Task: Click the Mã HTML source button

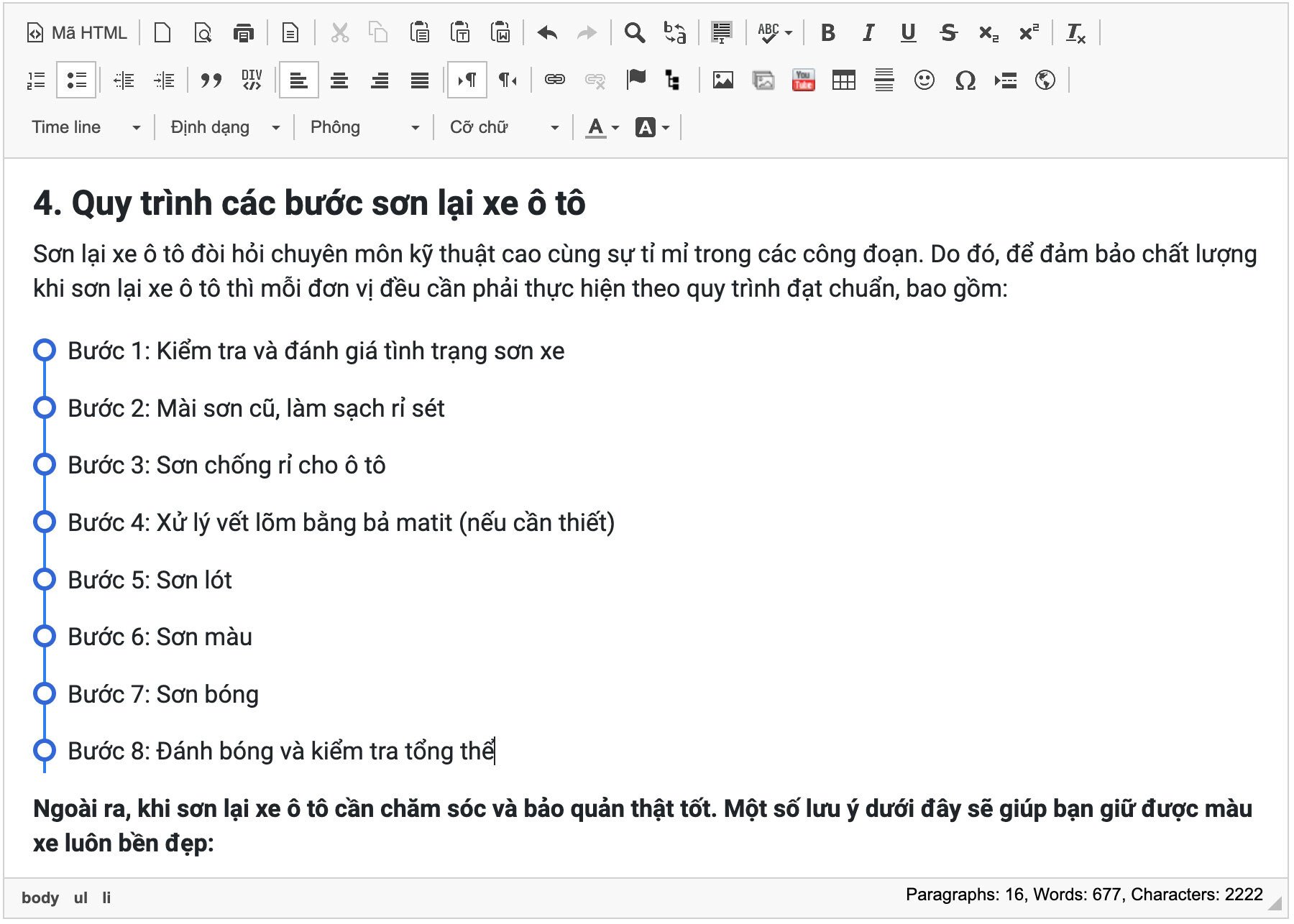Action: click(77, 32)
